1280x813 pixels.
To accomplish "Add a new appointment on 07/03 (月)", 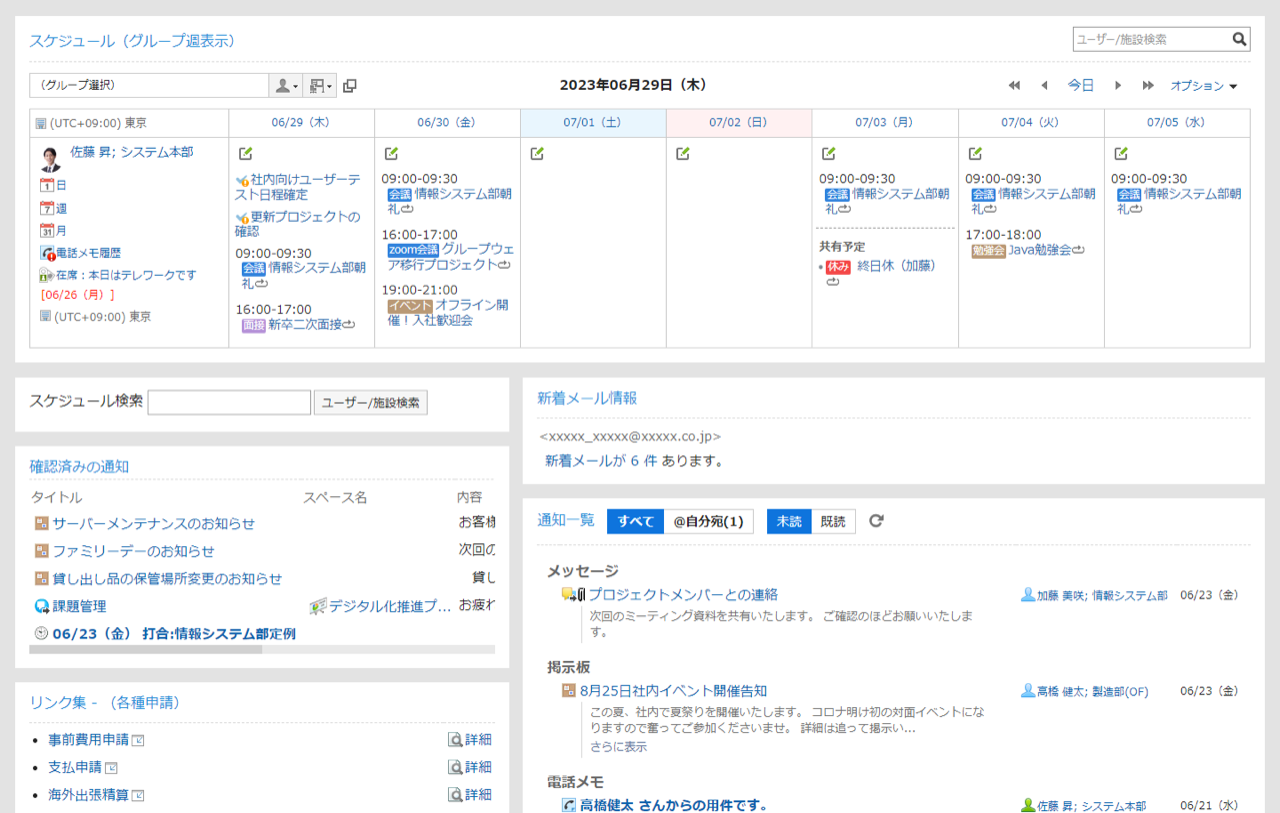I will coord(828,153).
